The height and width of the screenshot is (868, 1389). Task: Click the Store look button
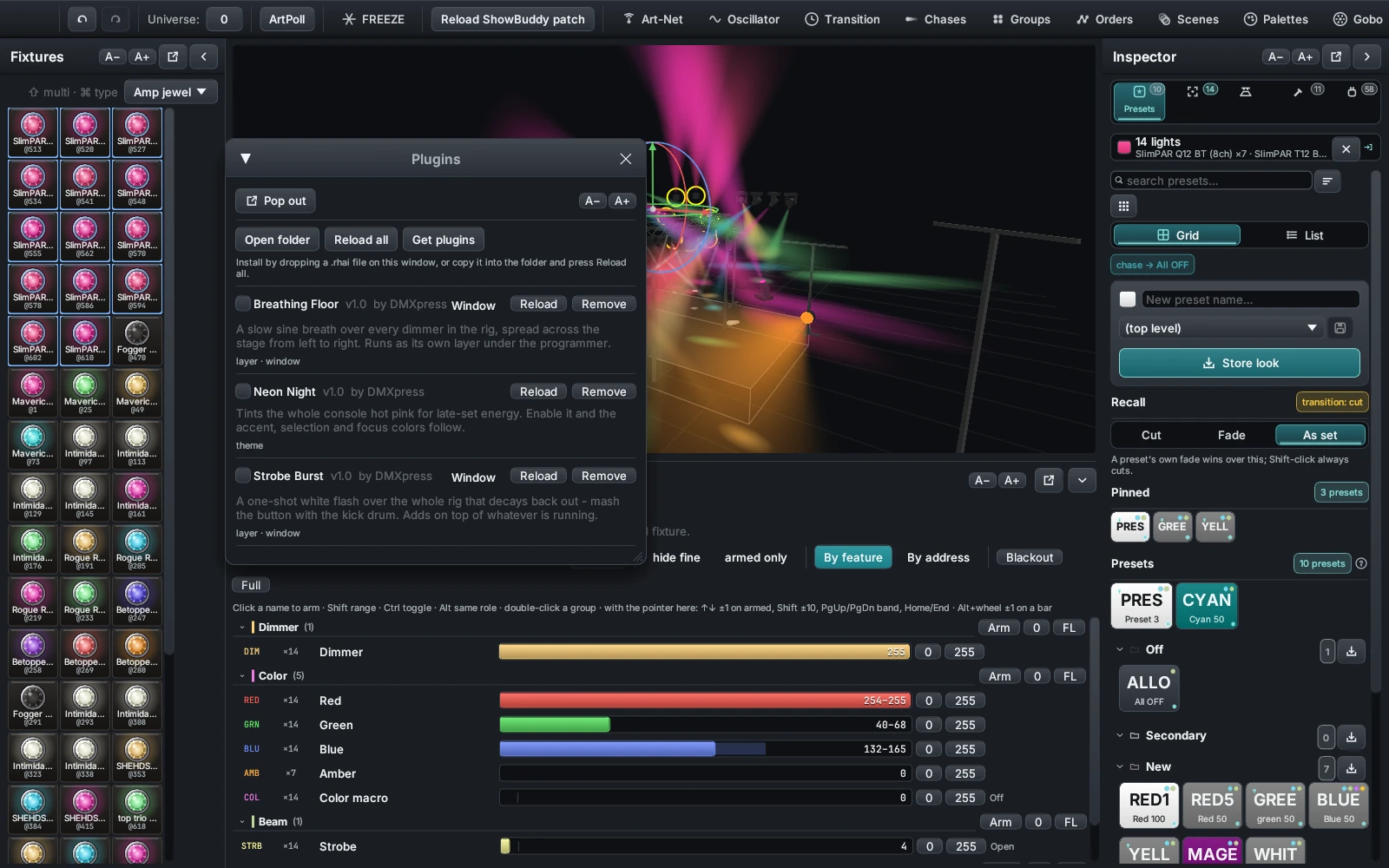click(1239, 363)
